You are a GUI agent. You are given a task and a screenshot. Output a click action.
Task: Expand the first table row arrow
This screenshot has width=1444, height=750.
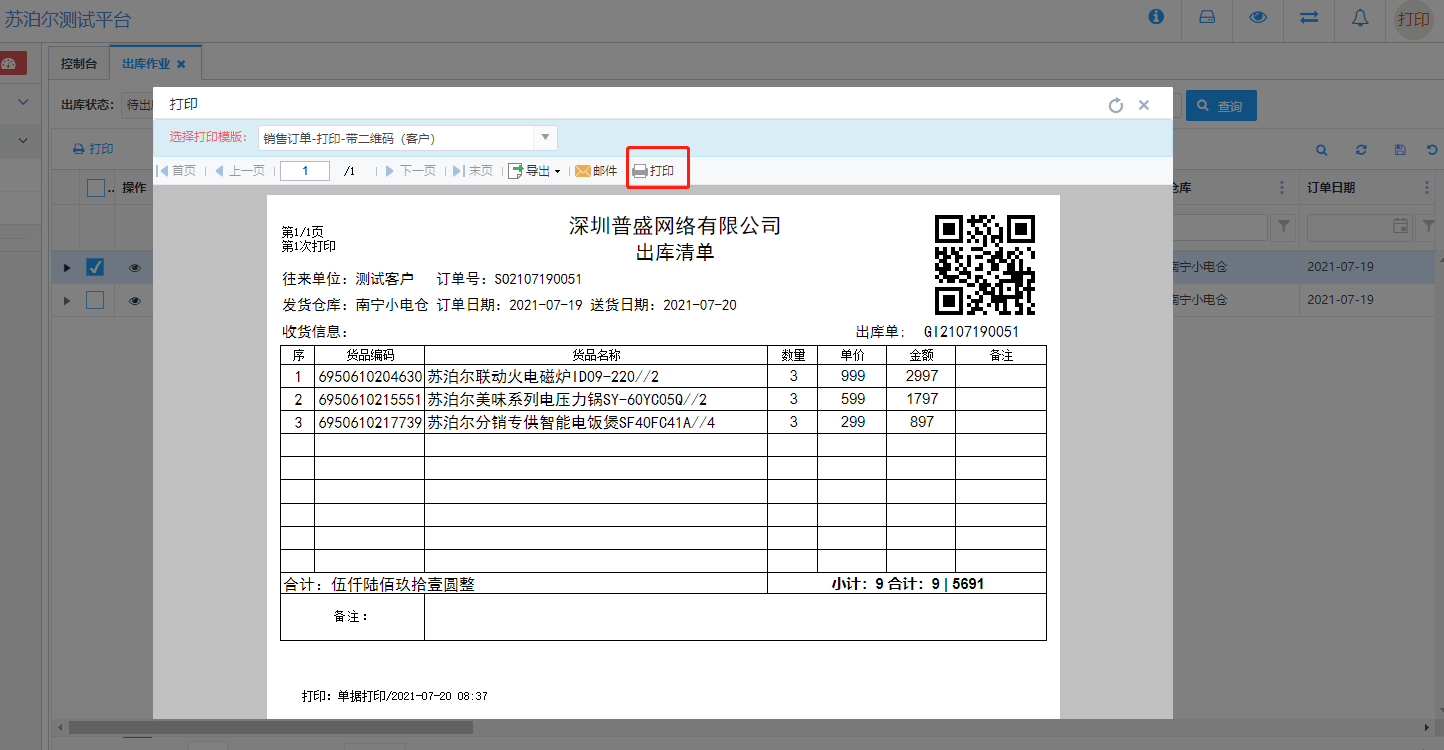tap(67, 267)
